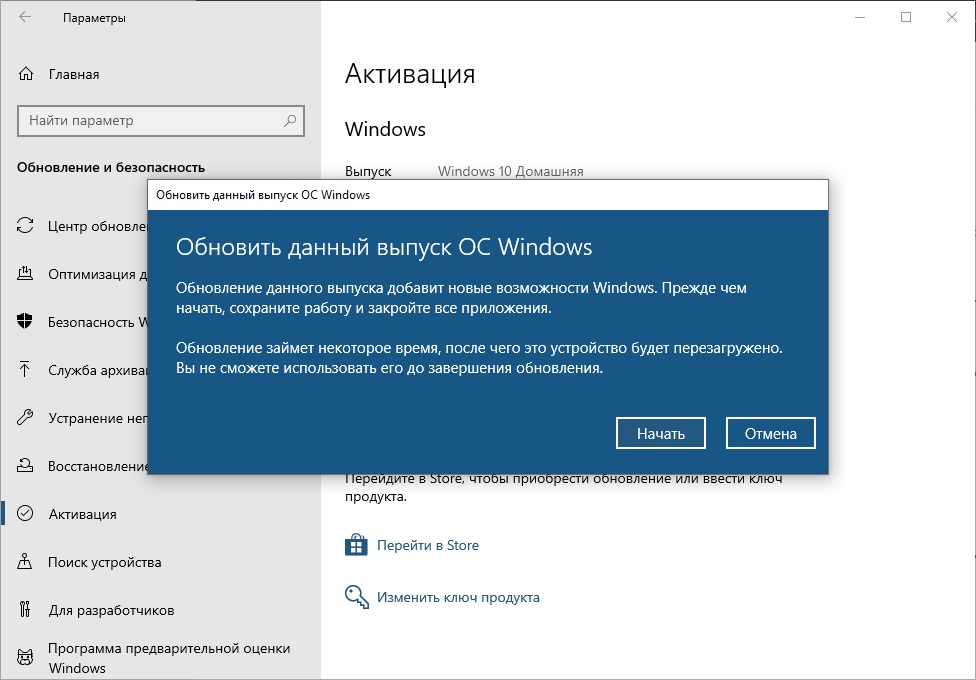This screenshot has width=976, height=680.
Task: Click Начать to begin edition upgrade
Action: pos(660,433)
